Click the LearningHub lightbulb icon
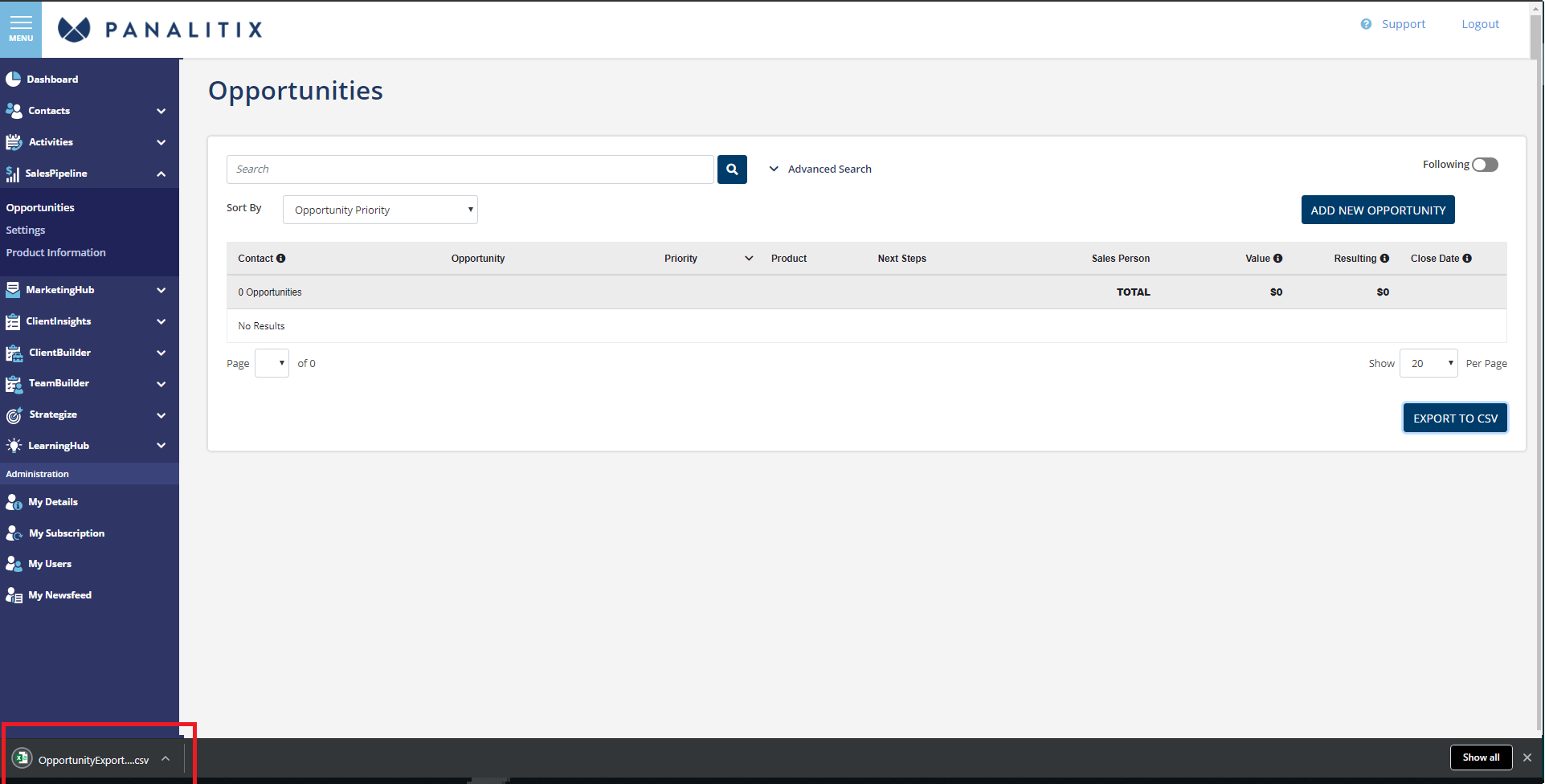This screenshot has height=784, width=1545. tap(14, 446)
